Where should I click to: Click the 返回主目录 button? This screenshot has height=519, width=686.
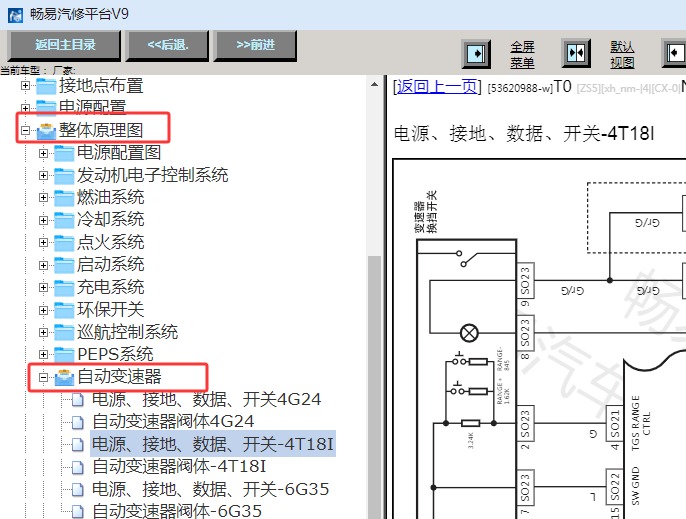[x=64, y=45]
